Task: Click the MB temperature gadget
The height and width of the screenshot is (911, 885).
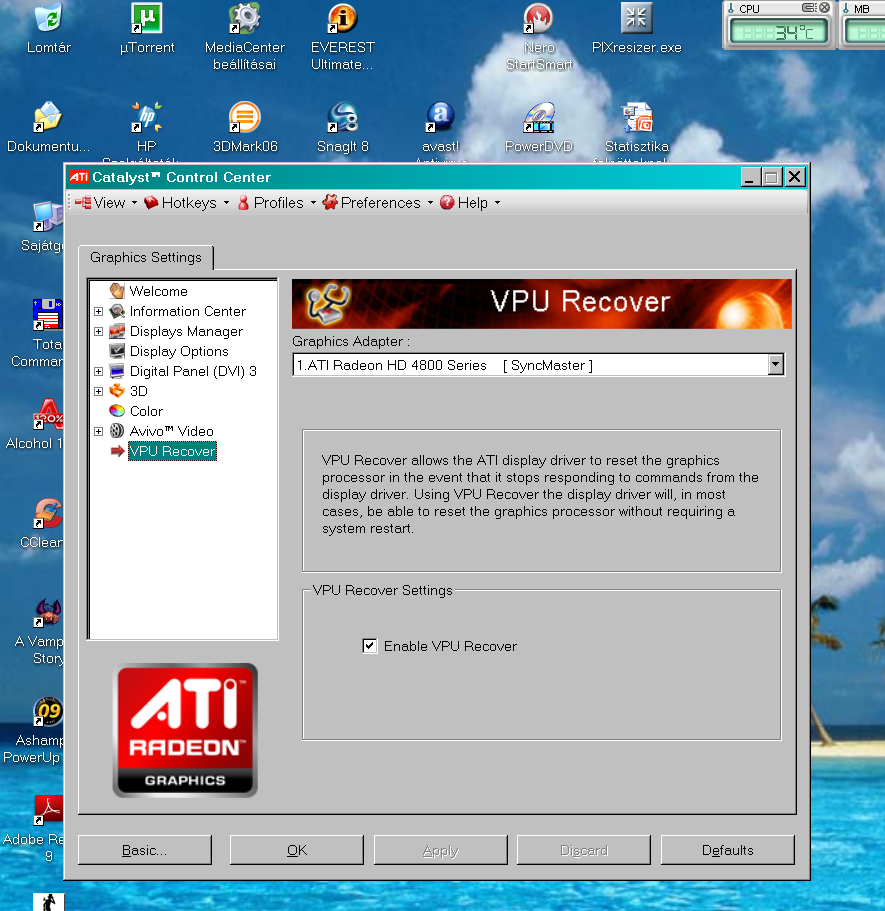Action: [863, 25]
